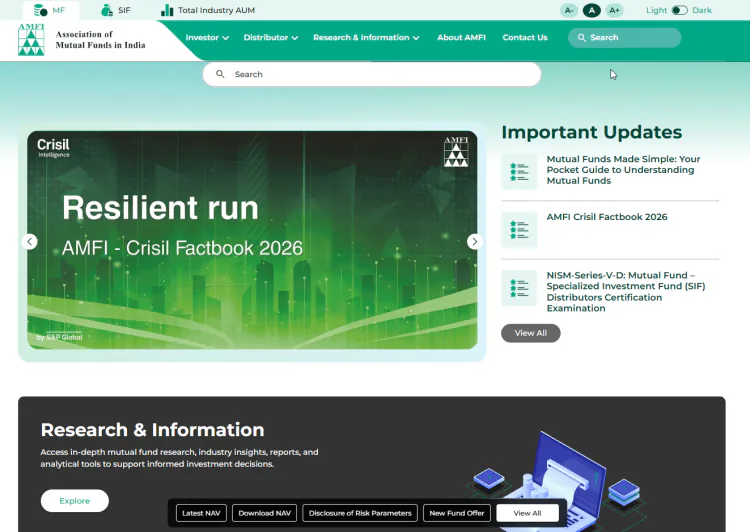Click the Research & Information section heading
750x532 pixels.
pyautogui.click(x=153, y=430)
